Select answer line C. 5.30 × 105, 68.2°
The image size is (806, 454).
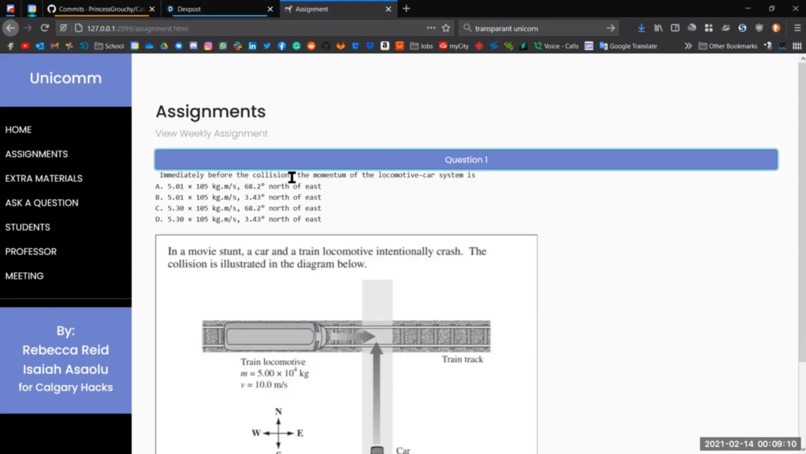click(238, 208)
